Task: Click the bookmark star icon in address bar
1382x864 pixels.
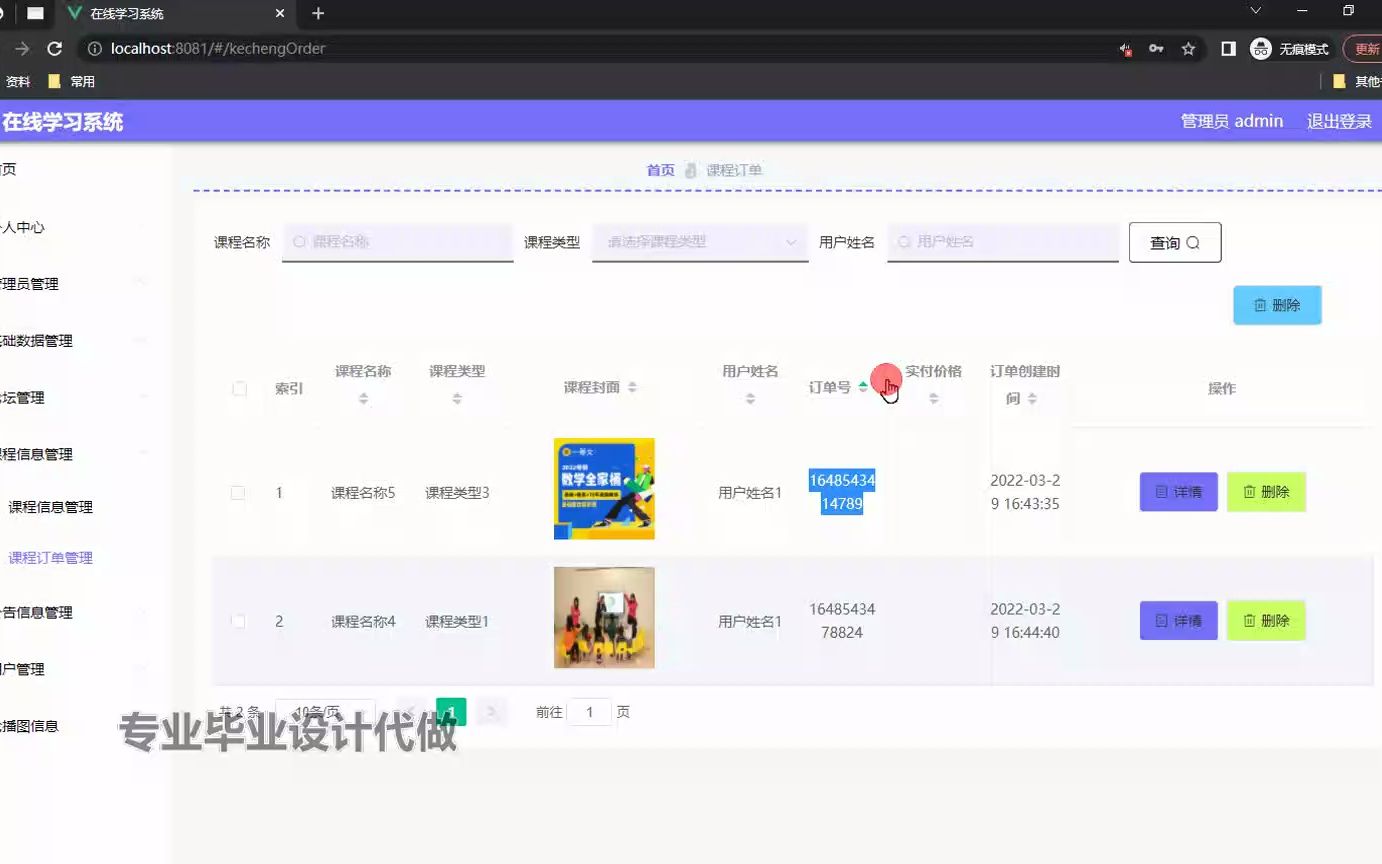Action: click(1187, 47)
